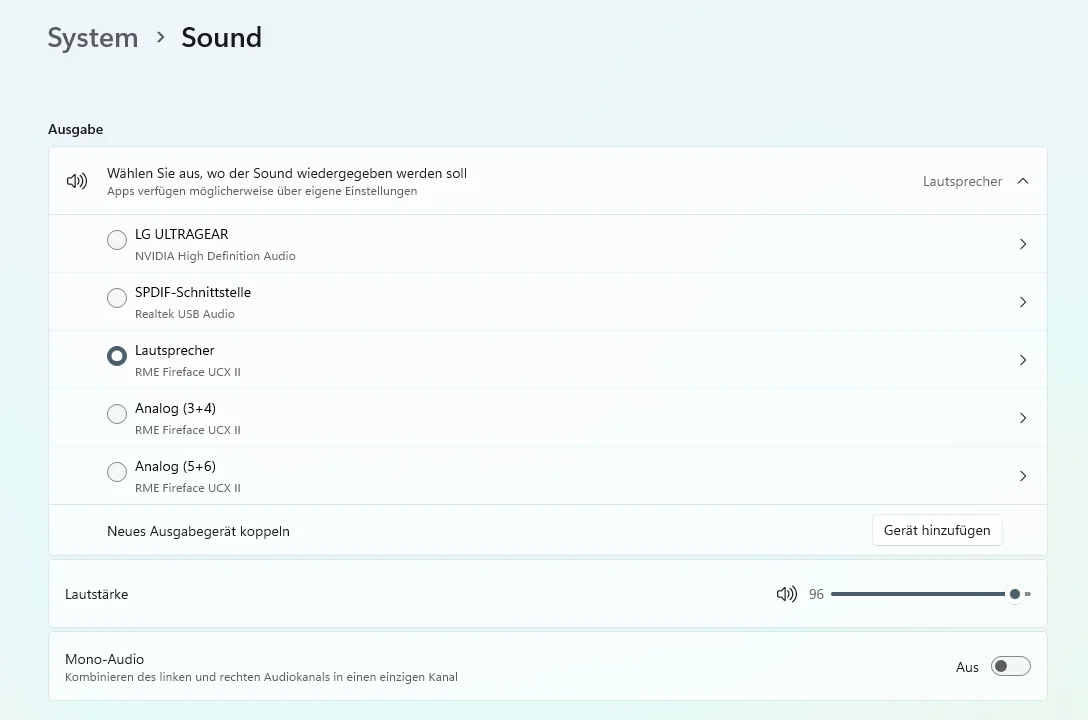Click Realtek USB Audio subtitle

click(185, 314)
